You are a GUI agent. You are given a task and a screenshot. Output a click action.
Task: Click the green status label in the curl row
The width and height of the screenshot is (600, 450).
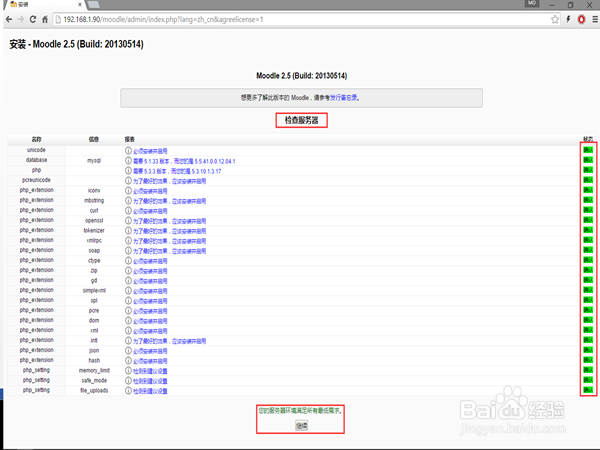pos(588,210)
